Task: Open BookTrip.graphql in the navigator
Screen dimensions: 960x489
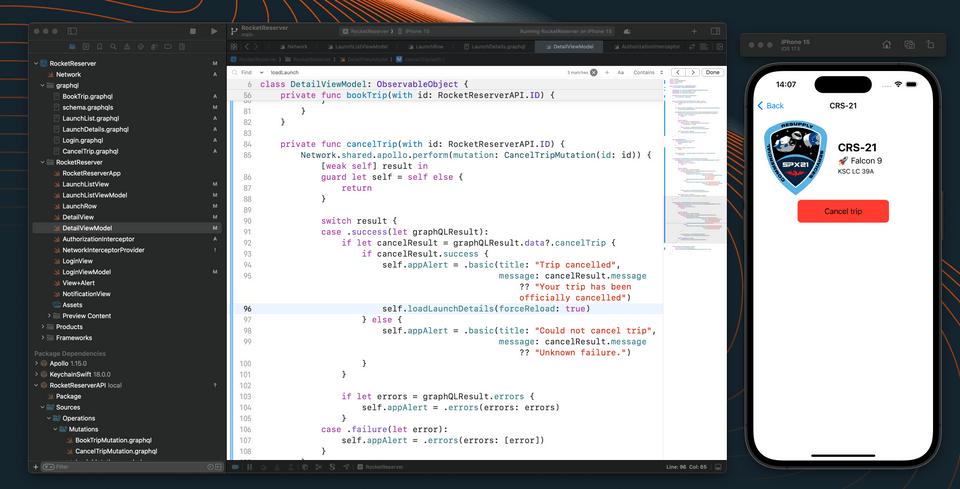Action: click(88, 96)
